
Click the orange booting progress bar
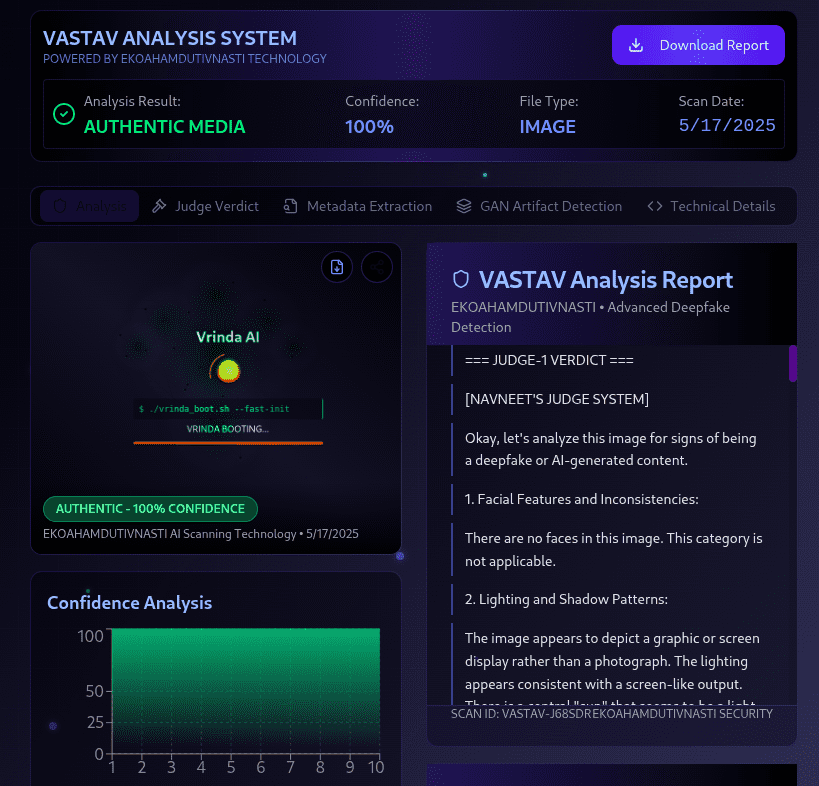pos(228,442)
